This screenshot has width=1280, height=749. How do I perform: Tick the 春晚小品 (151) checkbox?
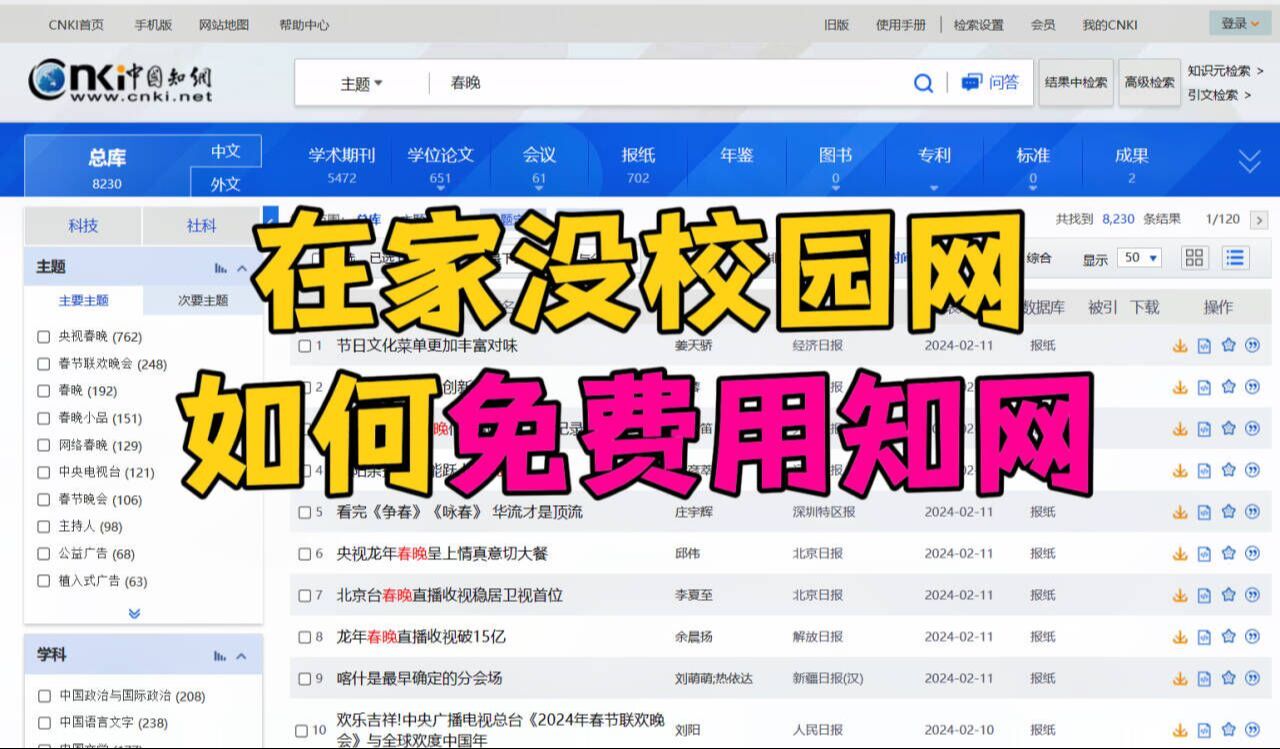pos(43,418)
